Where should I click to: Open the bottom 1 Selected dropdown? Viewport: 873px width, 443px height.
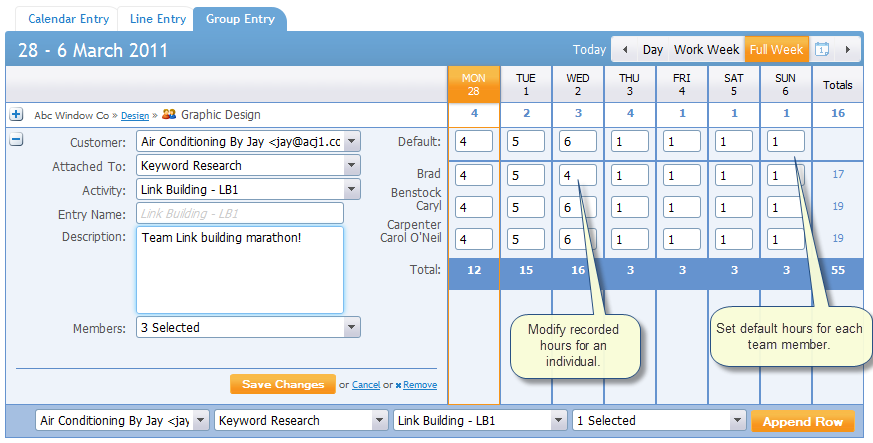tap(660, 421)
